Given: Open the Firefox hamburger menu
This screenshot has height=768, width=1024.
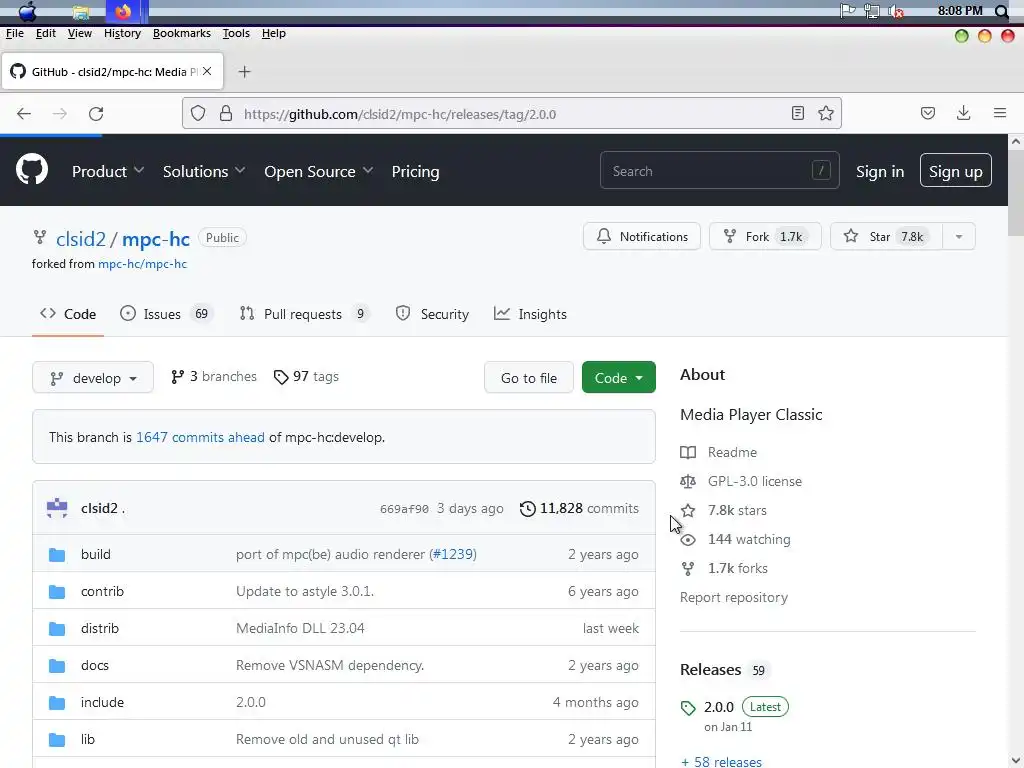Looking at the screenshot, I should [1000, 113].
